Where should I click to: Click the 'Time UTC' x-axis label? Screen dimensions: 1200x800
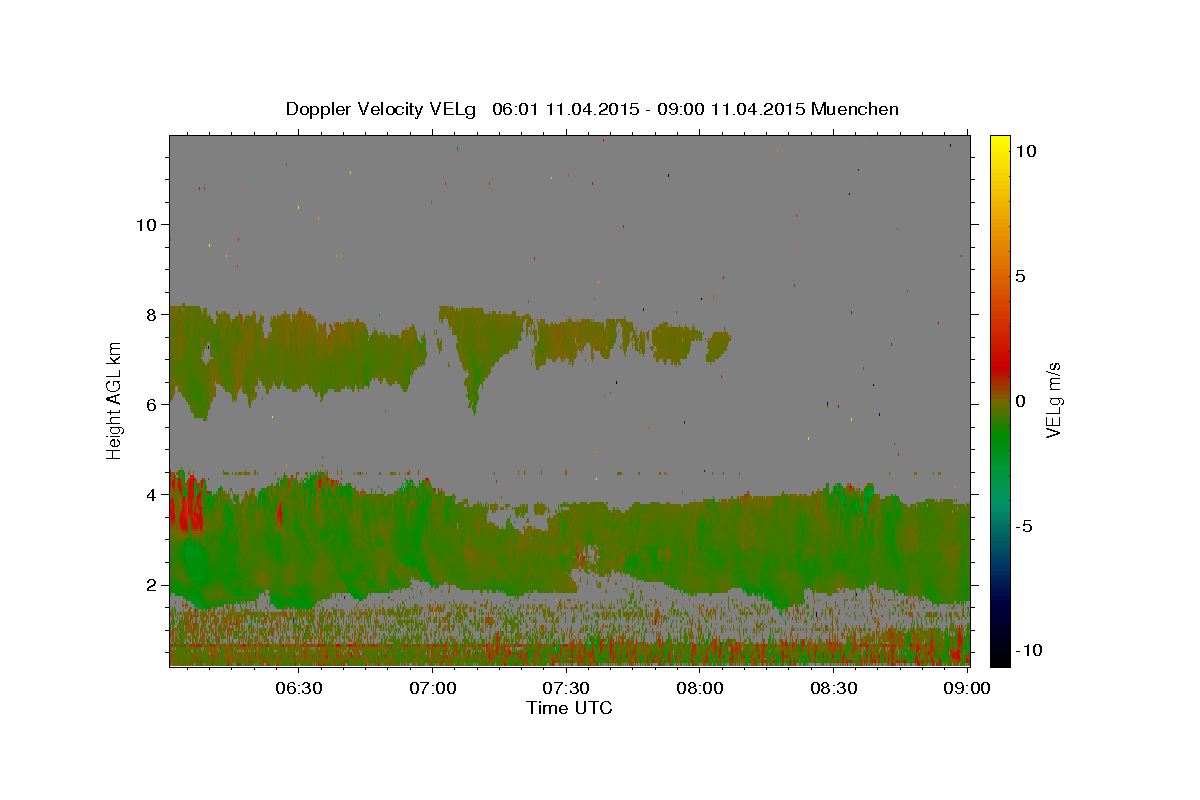pos(569,708)
